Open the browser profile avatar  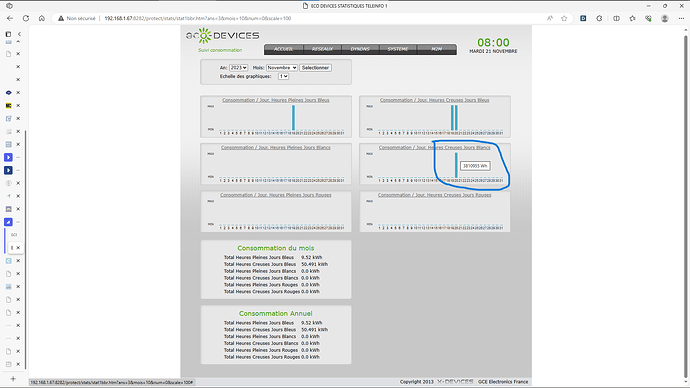(x=665, y=18)
